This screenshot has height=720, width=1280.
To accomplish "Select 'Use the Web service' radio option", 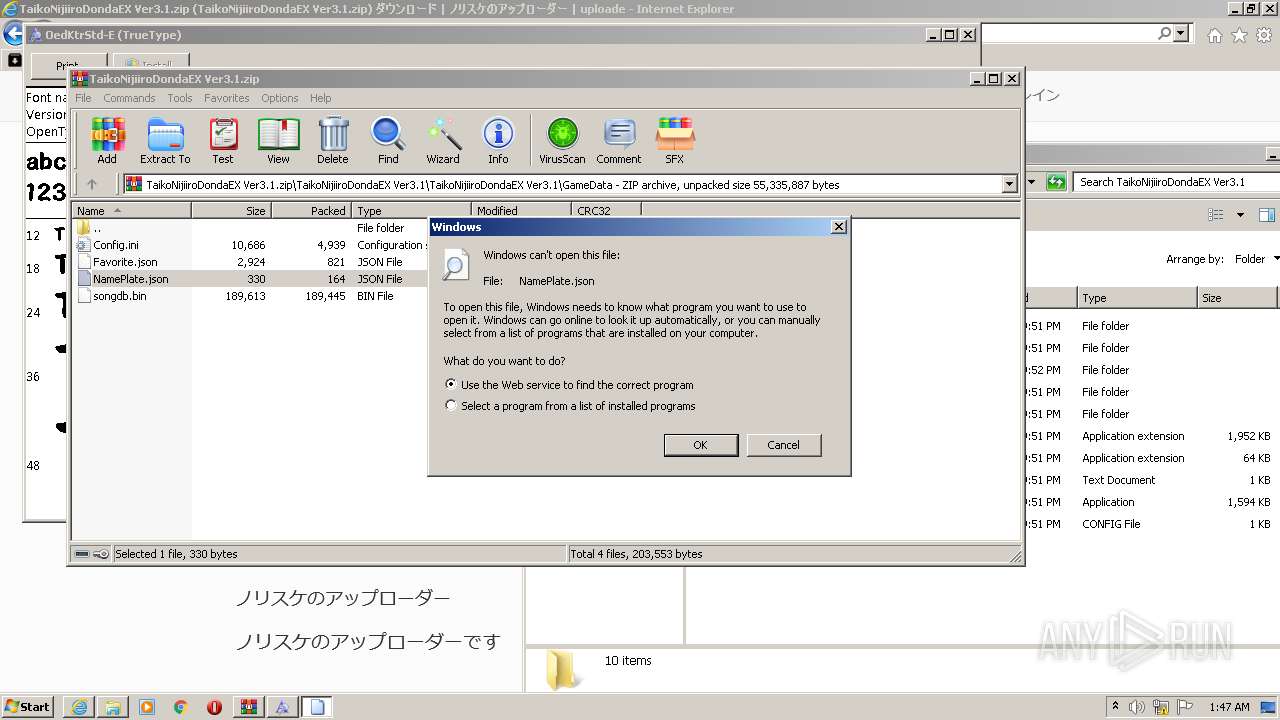I will (451, 384).
